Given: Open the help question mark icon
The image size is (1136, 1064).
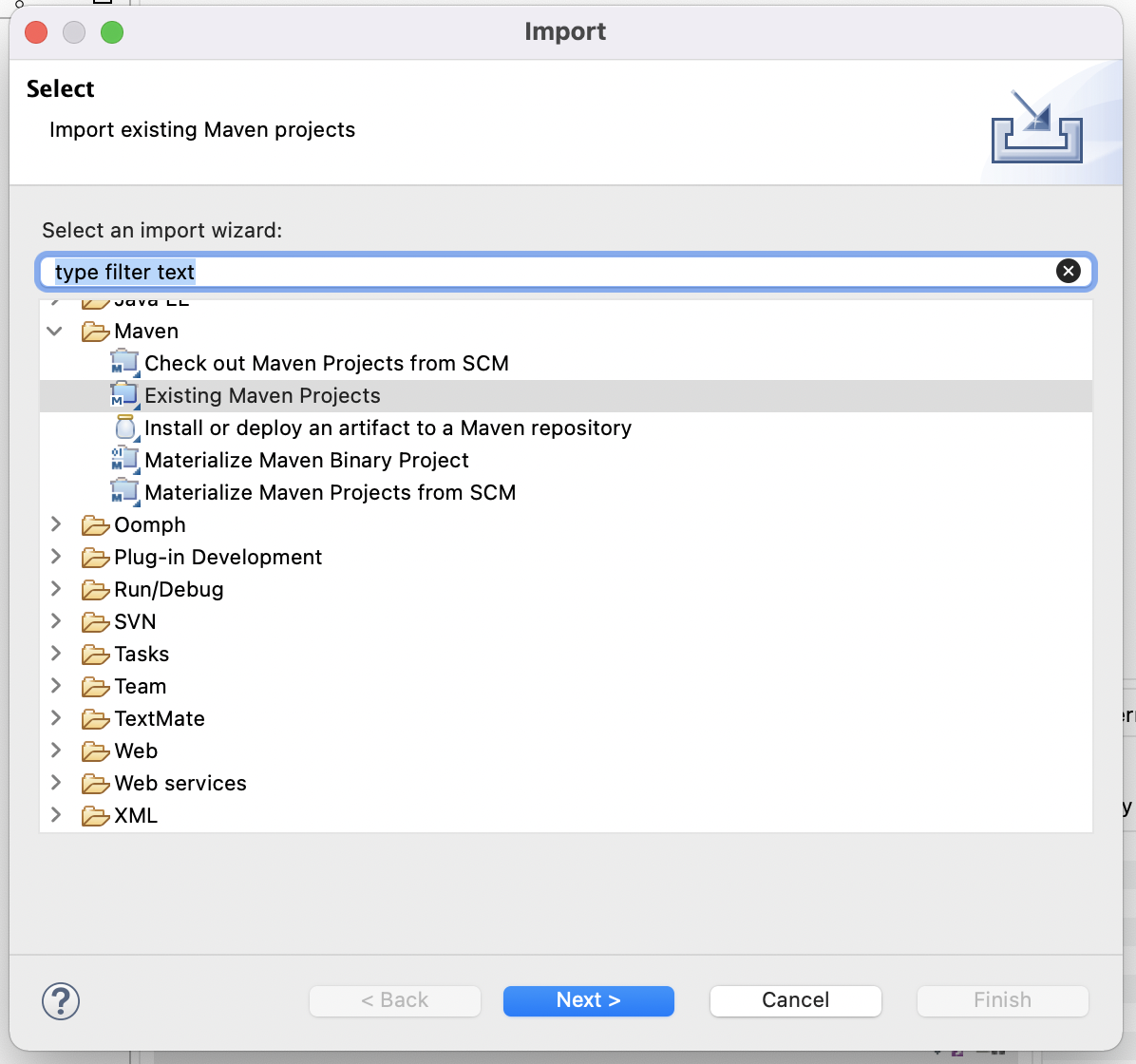Looking at the screenshot, I should [61, 1000].
